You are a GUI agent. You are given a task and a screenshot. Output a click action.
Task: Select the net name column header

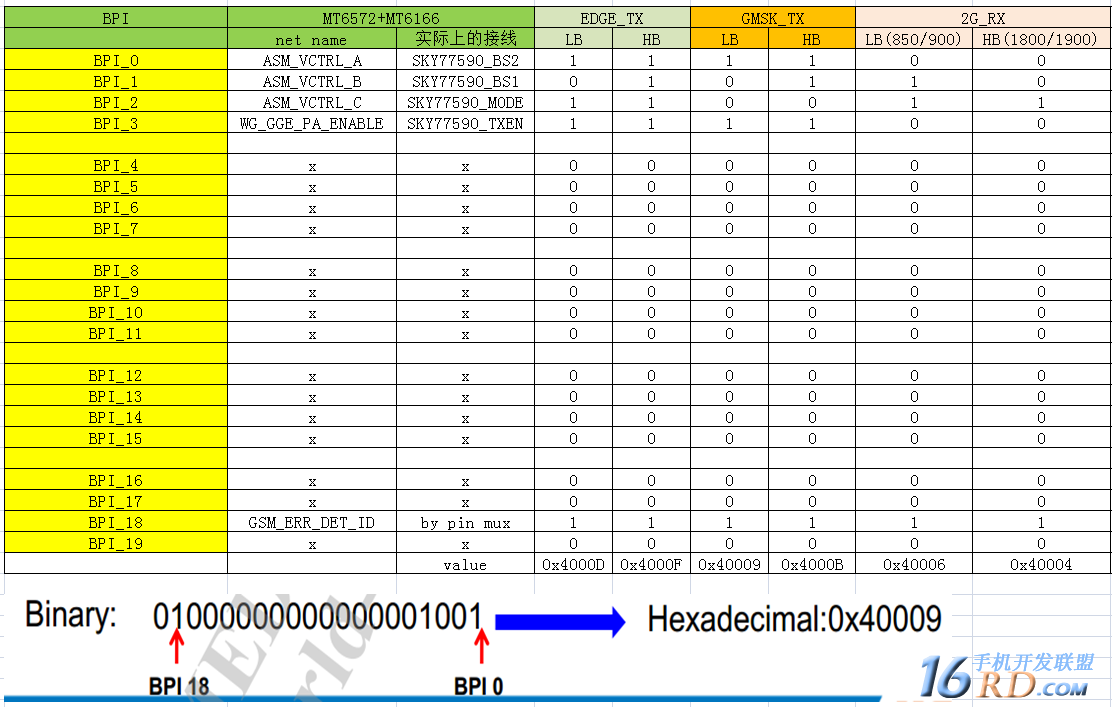(x=312, y=39)
